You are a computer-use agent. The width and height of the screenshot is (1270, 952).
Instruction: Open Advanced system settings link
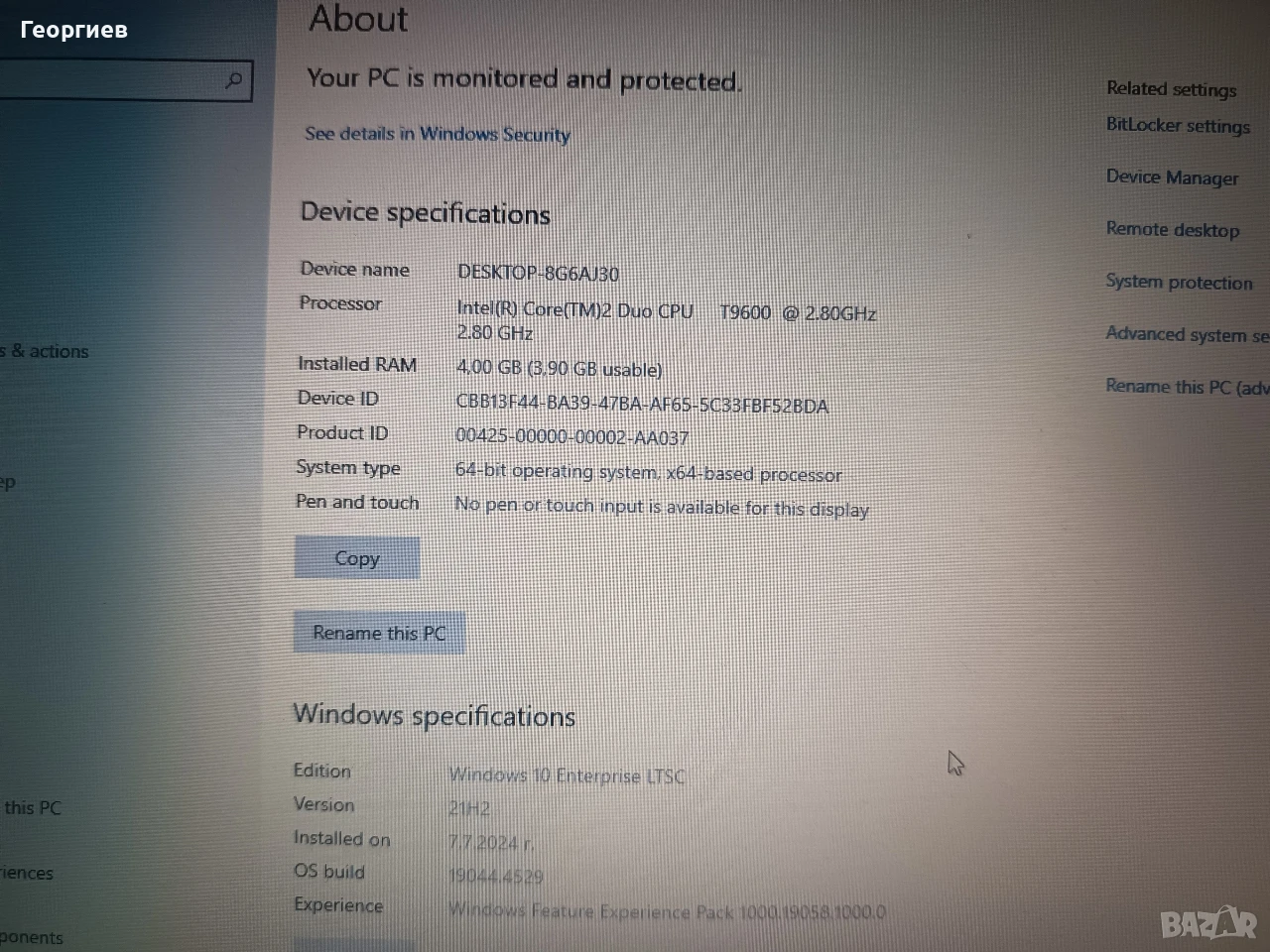[x=1188, y=335]
